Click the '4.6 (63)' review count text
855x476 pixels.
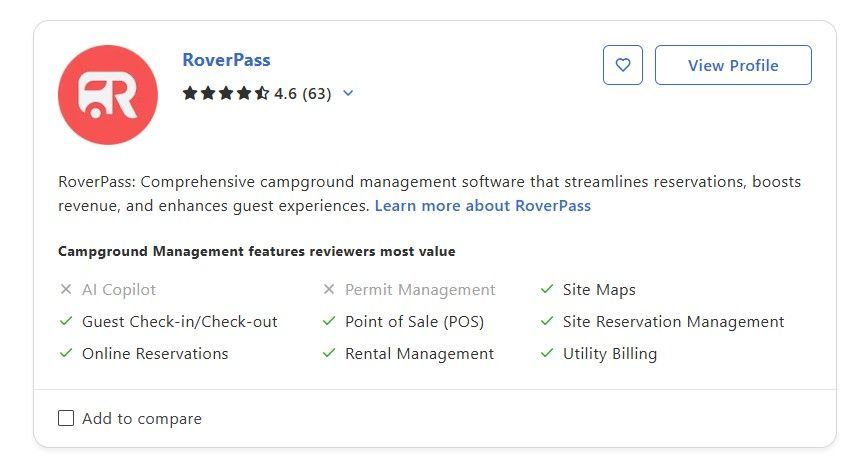[x=303, y=94]
